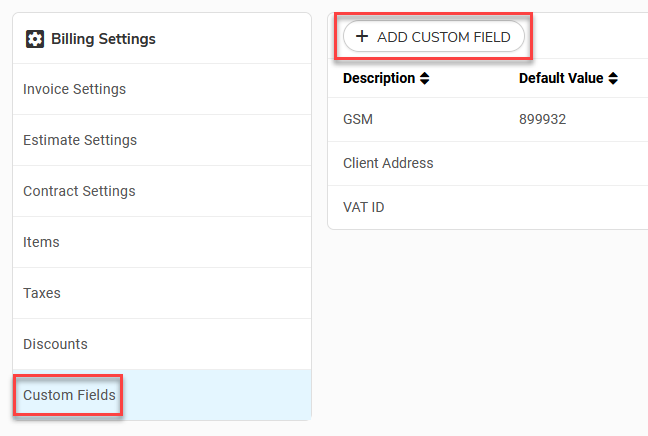This screenshot has height=436, width=648.
Task: Click the Billing Settings heading
Action: 103,39
